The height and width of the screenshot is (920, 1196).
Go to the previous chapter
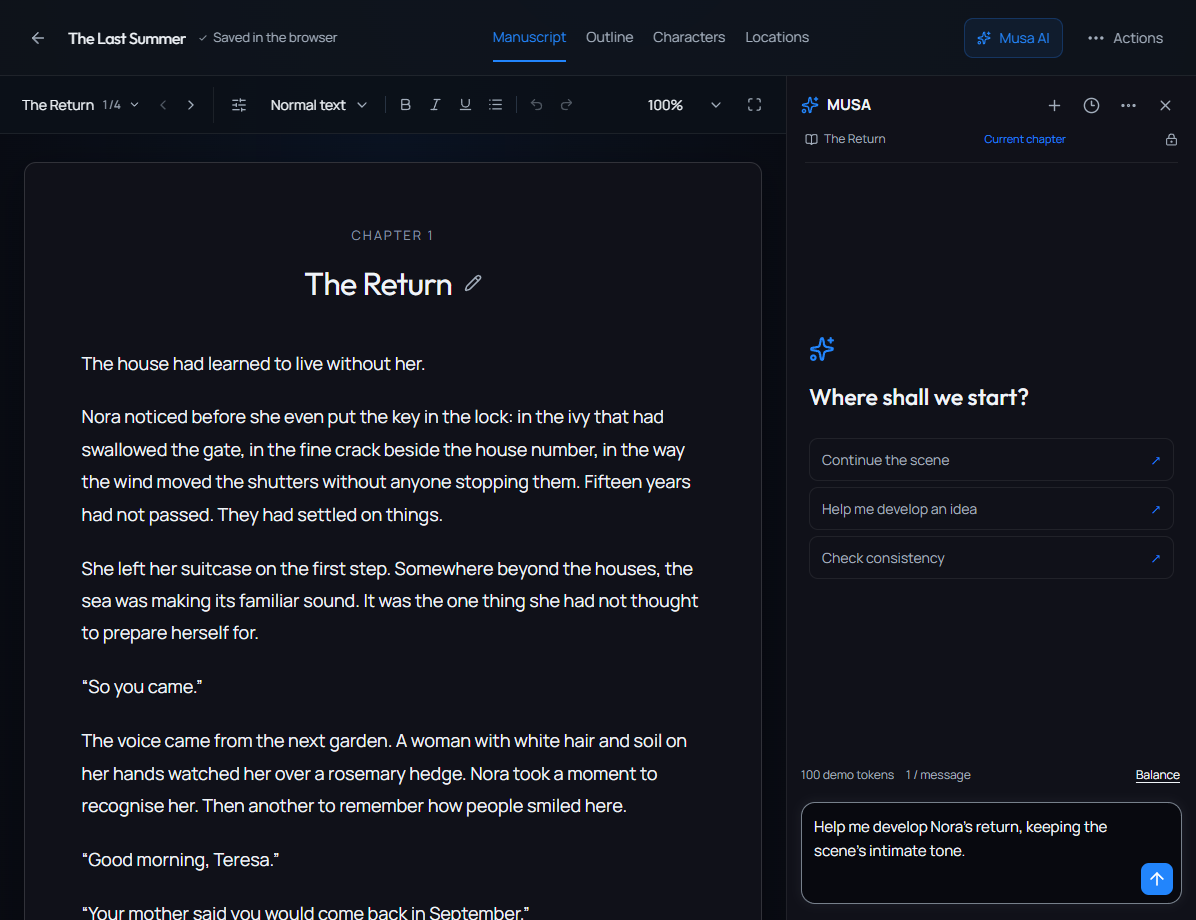pyautogui.click(x=163, y=105)
